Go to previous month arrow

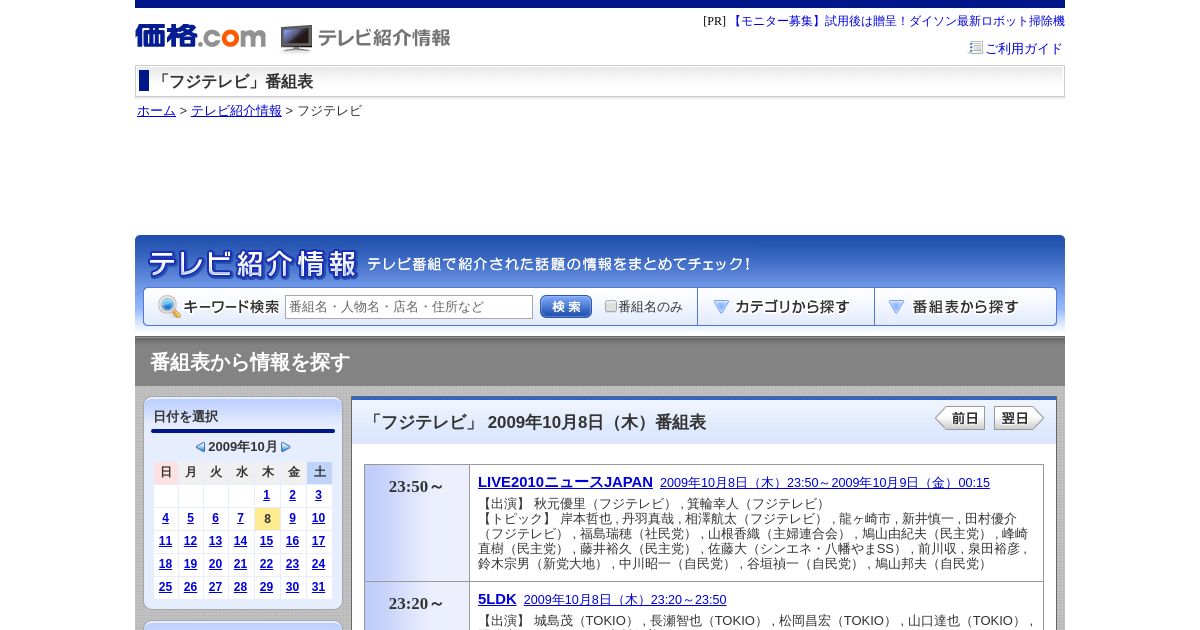click(200, 447)
